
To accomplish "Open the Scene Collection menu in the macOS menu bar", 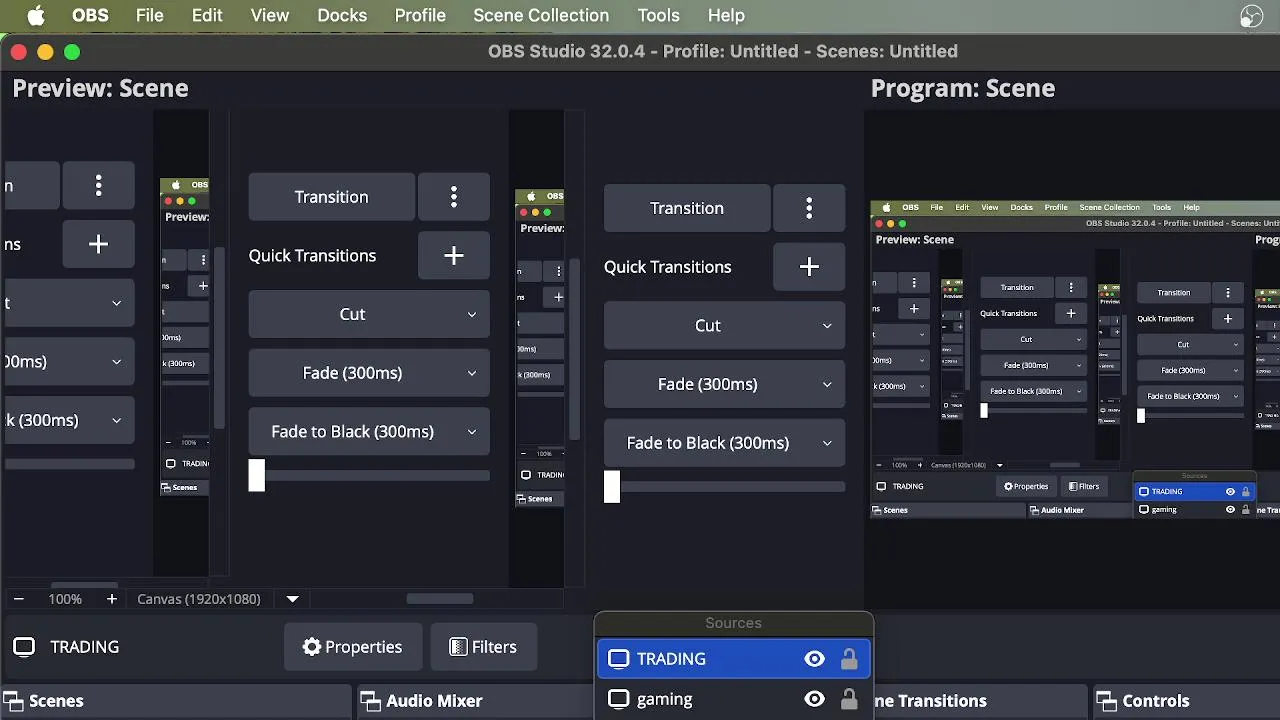I will click(541, 15).
